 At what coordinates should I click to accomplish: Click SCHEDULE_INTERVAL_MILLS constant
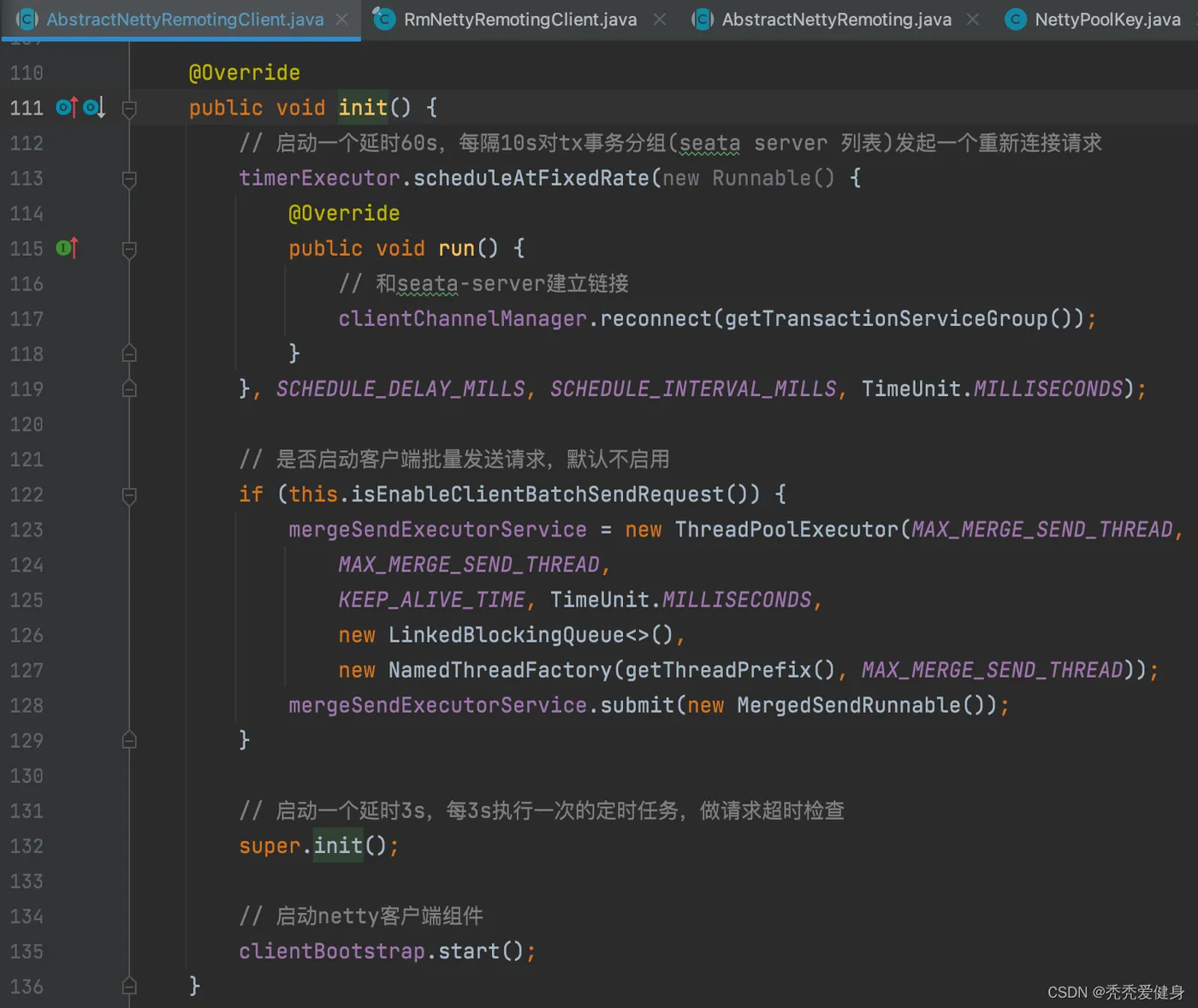tap(693, 388)
